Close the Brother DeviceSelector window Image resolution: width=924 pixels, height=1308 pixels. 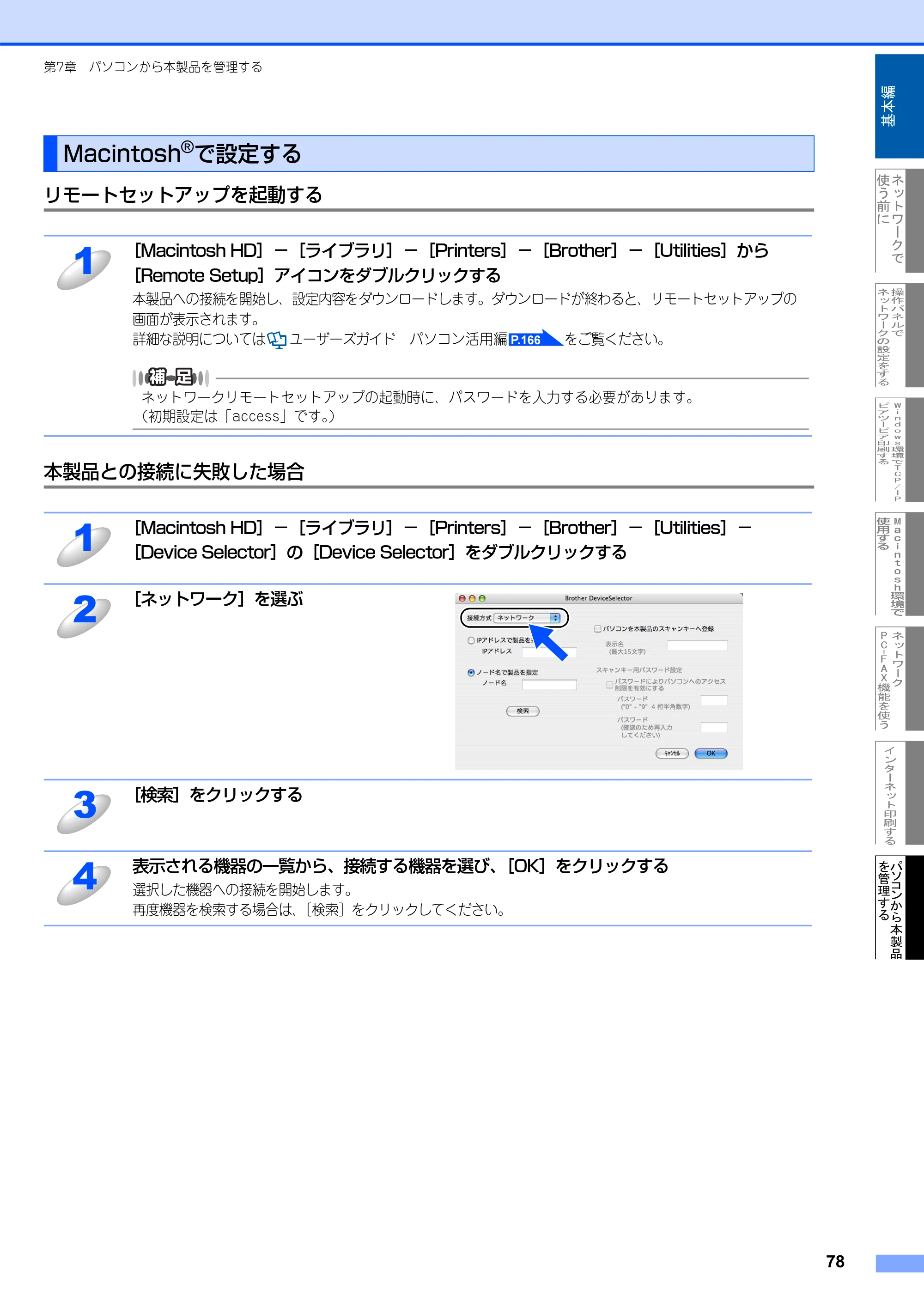[462, 598]
